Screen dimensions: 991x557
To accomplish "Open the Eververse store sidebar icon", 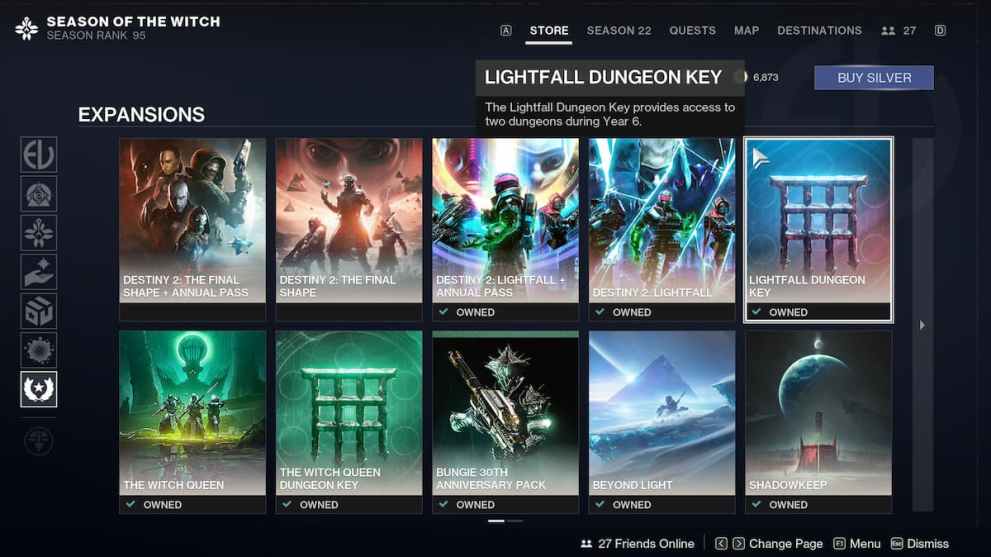I will [39, 155].
